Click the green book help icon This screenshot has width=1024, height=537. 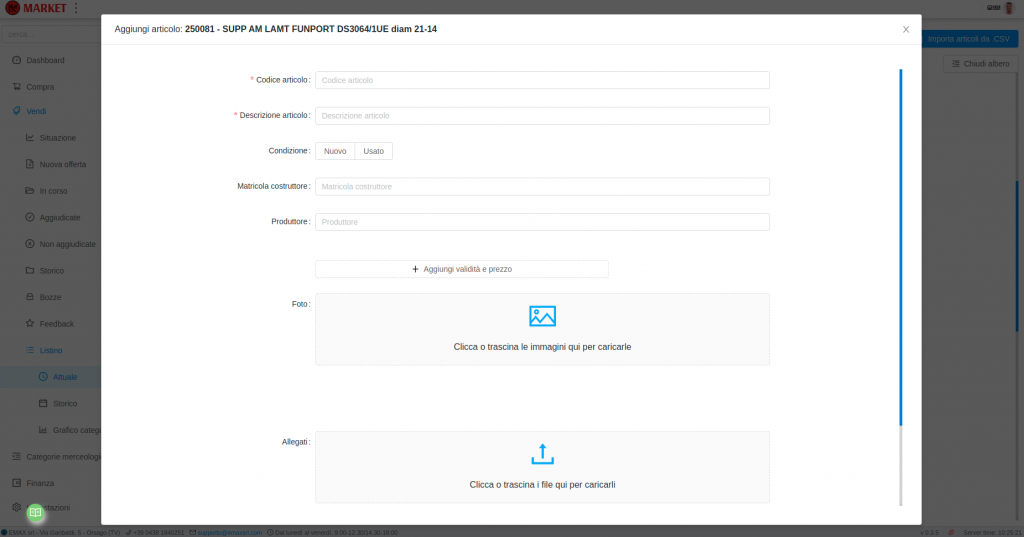coord(35,512)
